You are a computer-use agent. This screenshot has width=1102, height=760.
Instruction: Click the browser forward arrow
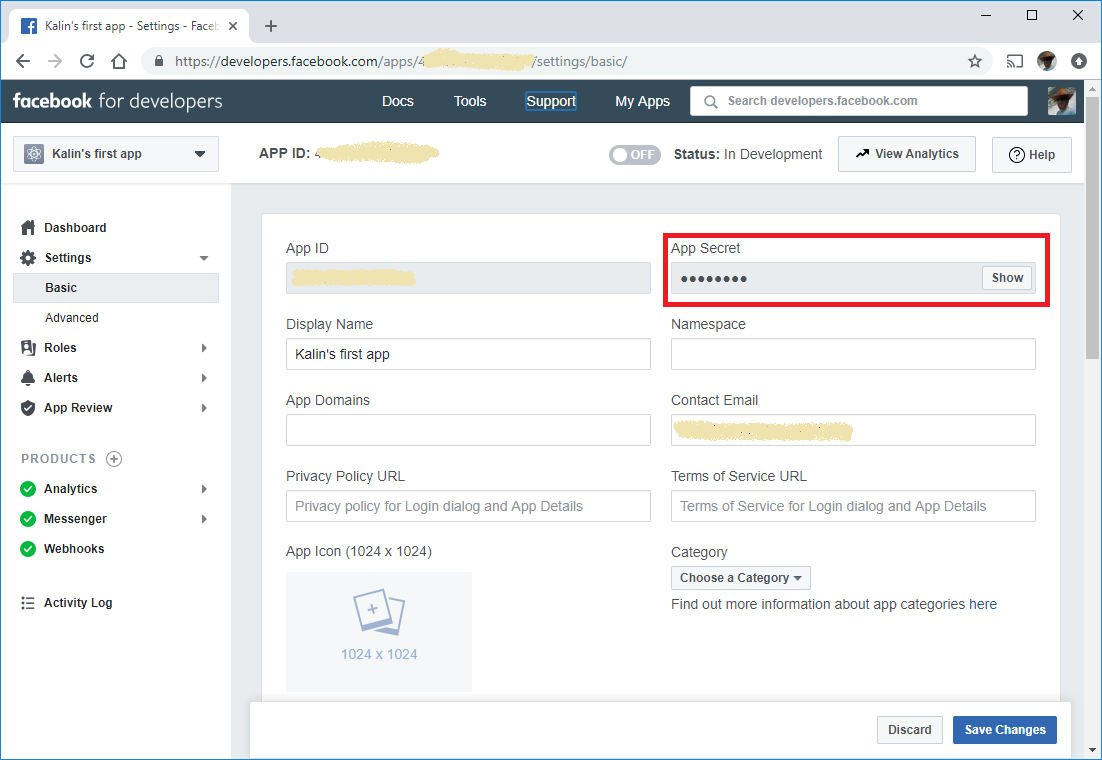55,61
